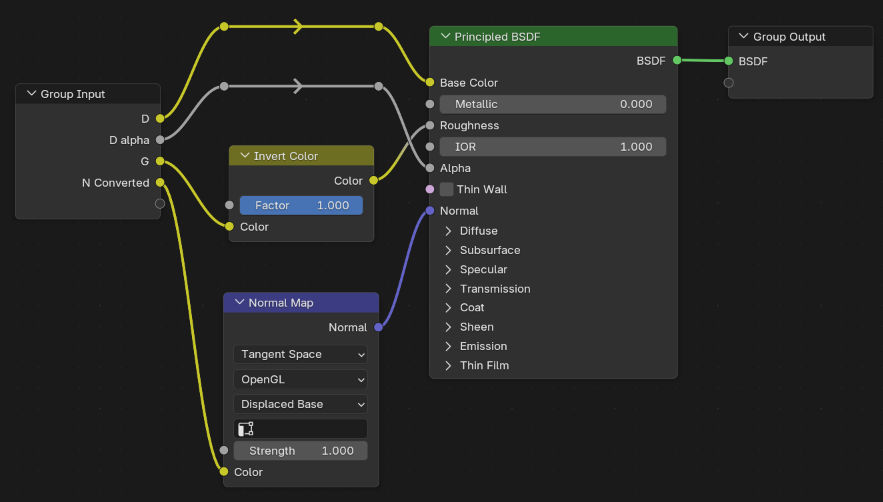The width and height of the screenshot is (883, 502).
Task: Click the Normal Map output Normal socket
Action: pos(378,327)
